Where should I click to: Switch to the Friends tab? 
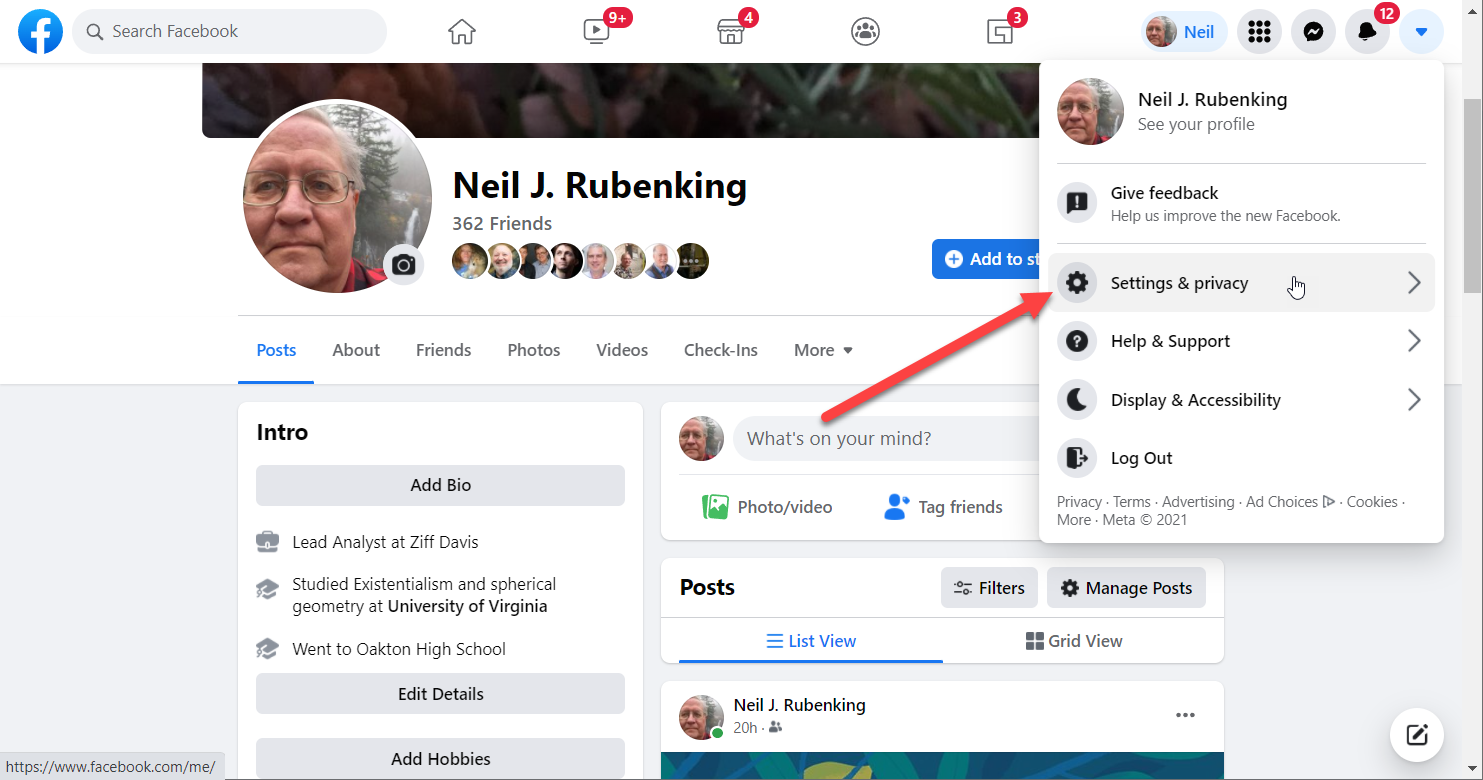tap(443, 350)
